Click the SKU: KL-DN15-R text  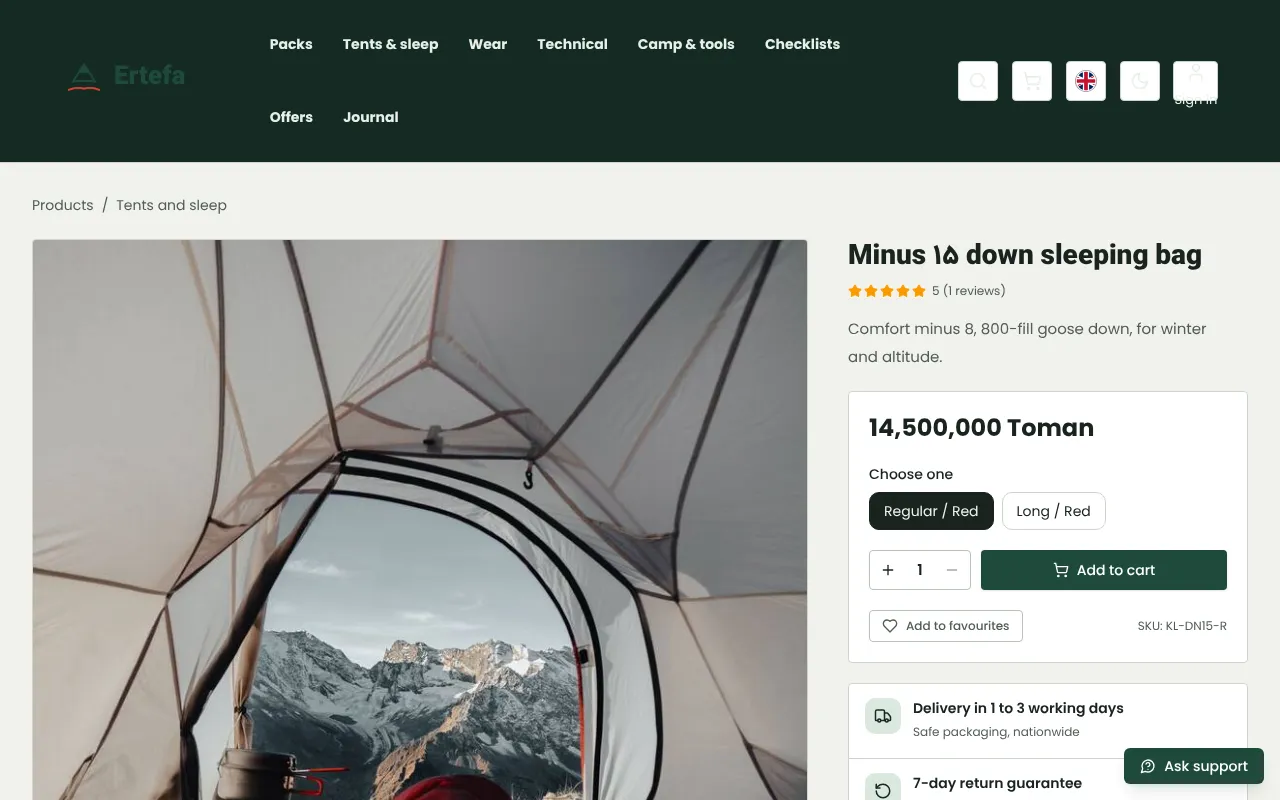tap(1182, 626)
